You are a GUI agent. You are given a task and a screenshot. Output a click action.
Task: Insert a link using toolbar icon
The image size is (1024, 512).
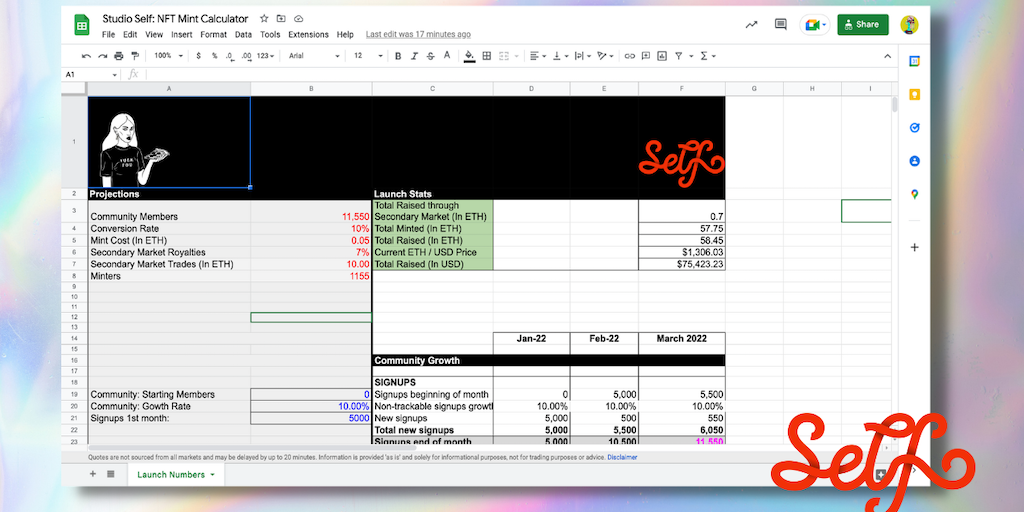630,56
